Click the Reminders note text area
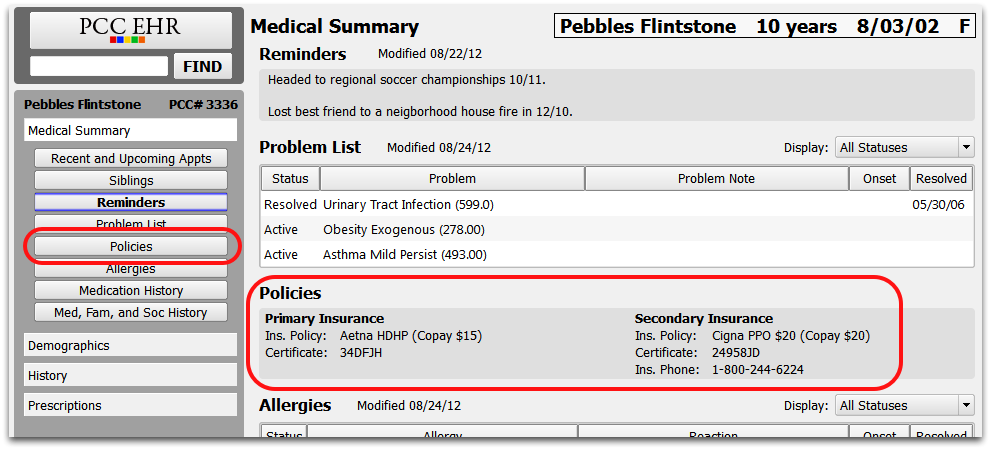Image resolution: width=991 pixels, height=450 pixels. (617, 95)
